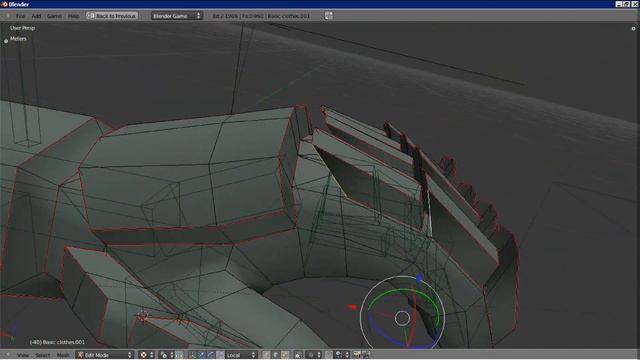The height and width of the screenshot is (360, 640).
Task: Click the pivot point icon
Action: 164,355
